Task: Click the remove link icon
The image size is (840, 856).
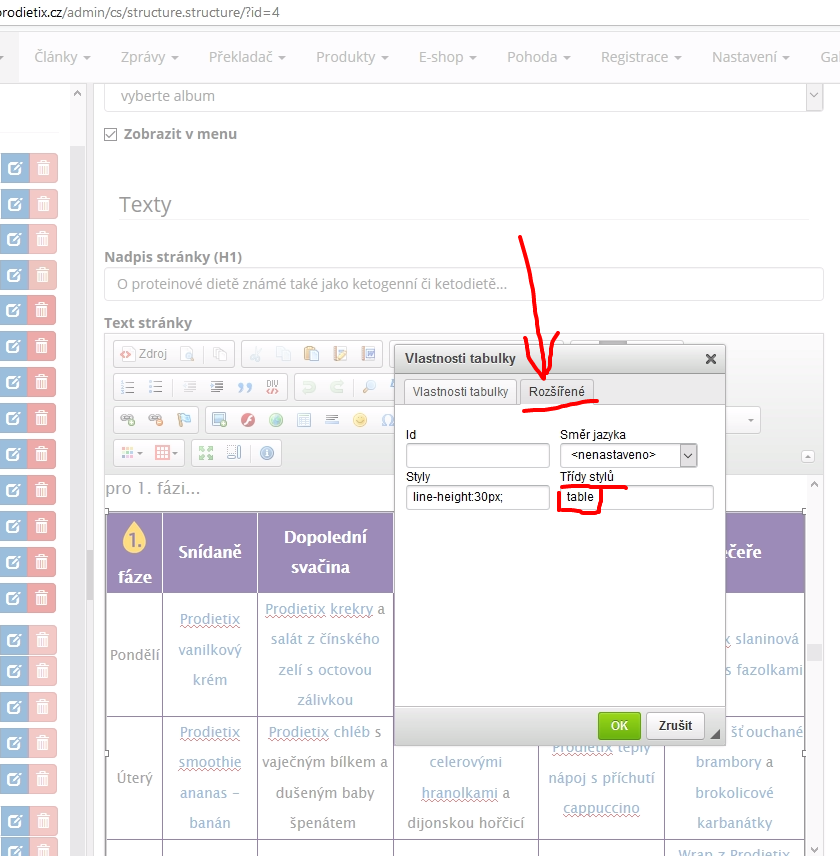Action: tap(156, 420)
